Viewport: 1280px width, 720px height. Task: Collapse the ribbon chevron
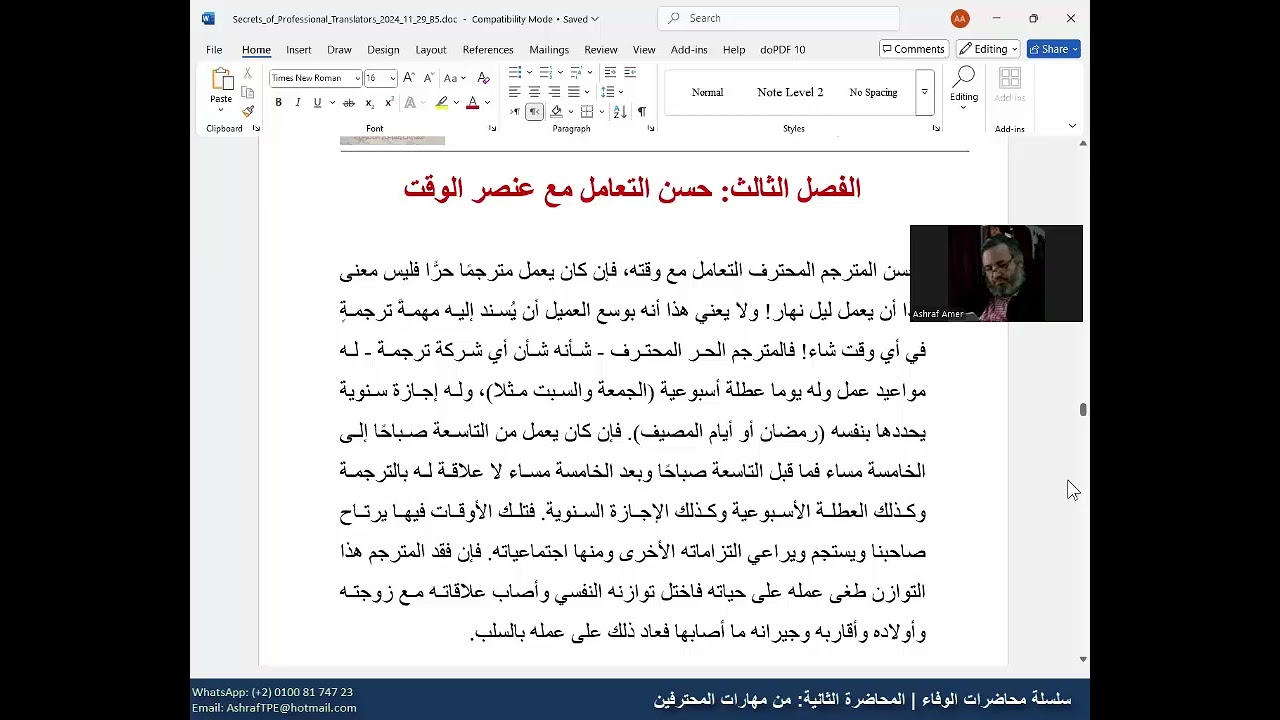coord(1072,126)
